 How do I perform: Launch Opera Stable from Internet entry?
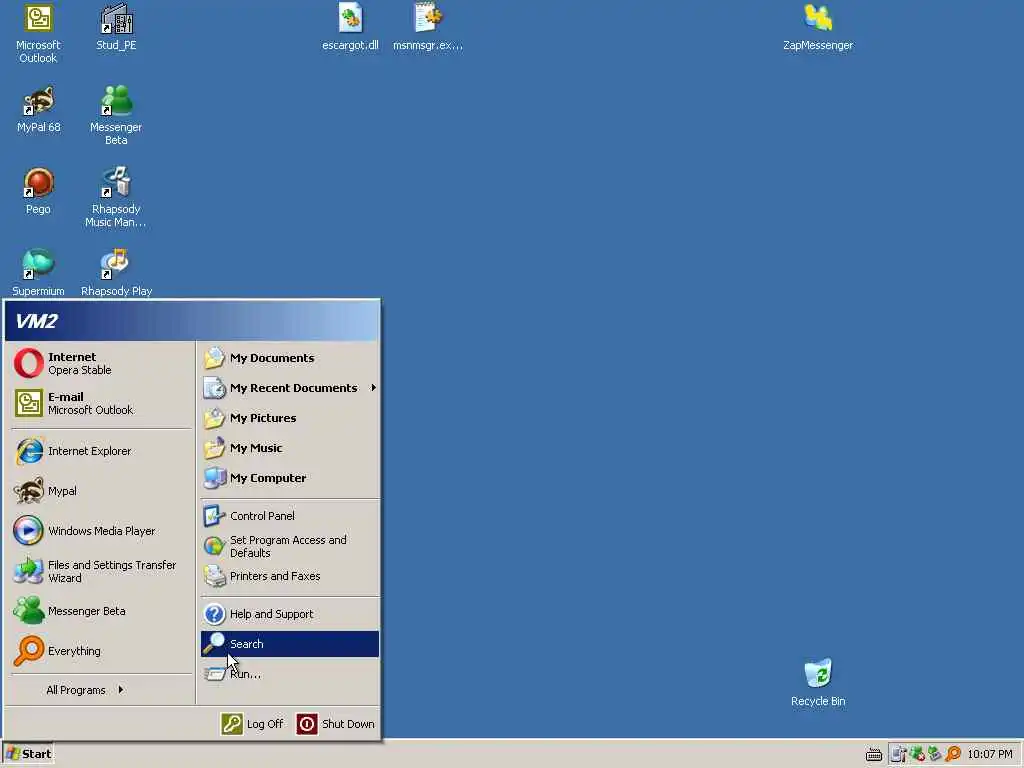click(x=101, y=364)
